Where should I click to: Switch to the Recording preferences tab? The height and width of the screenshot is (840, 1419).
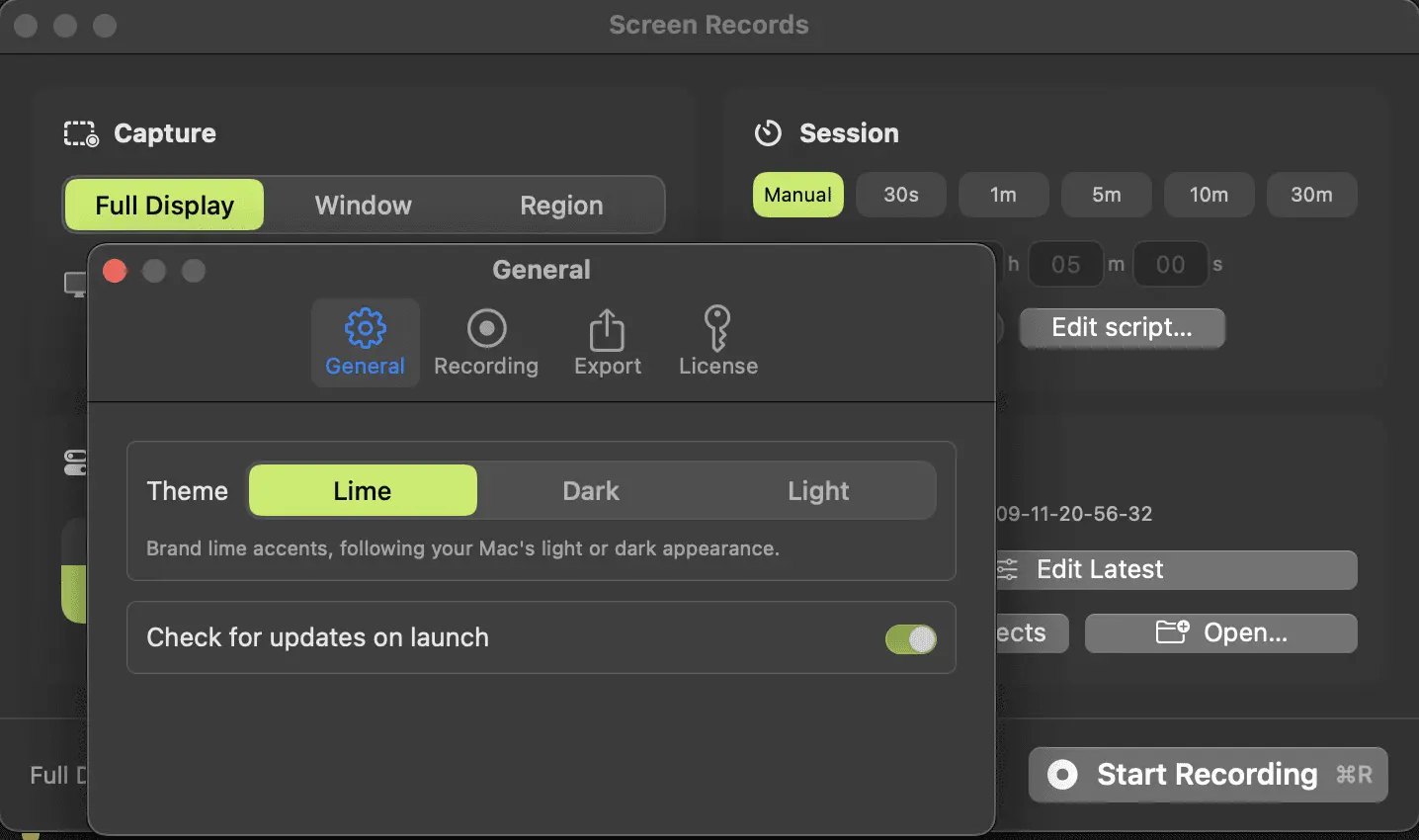tap(486, 343)
